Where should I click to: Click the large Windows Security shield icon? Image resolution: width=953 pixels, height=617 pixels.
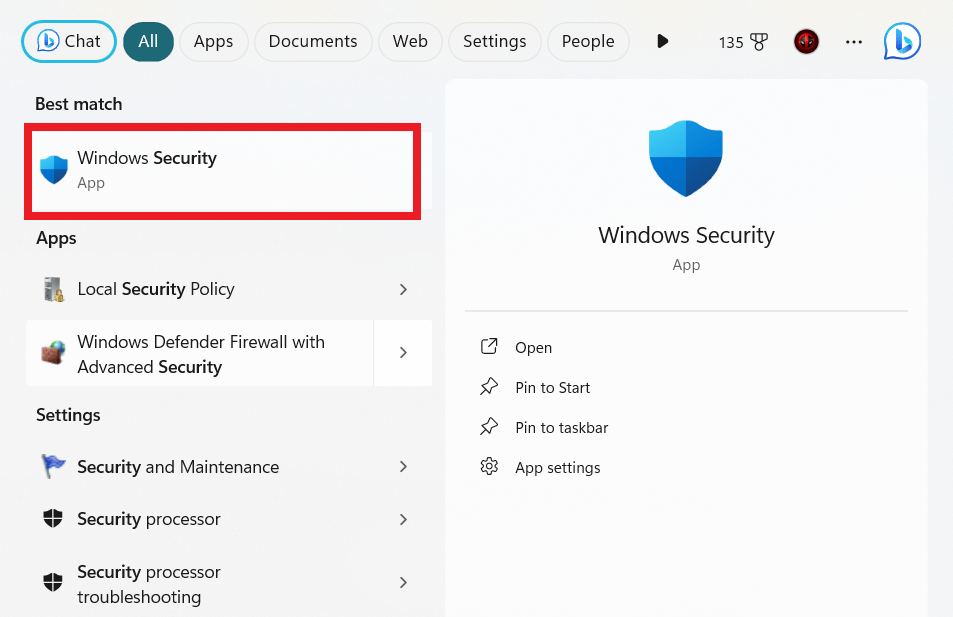[686, 159]
